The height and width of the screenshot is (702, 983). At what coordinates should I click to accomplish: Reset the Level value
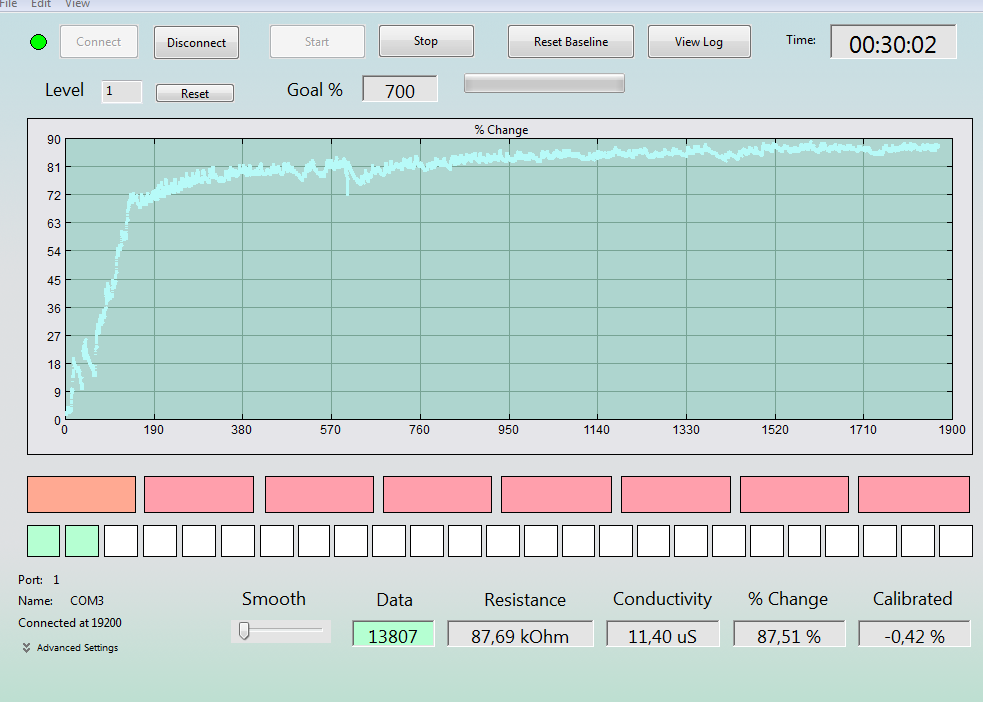click(x=195, y=93)
